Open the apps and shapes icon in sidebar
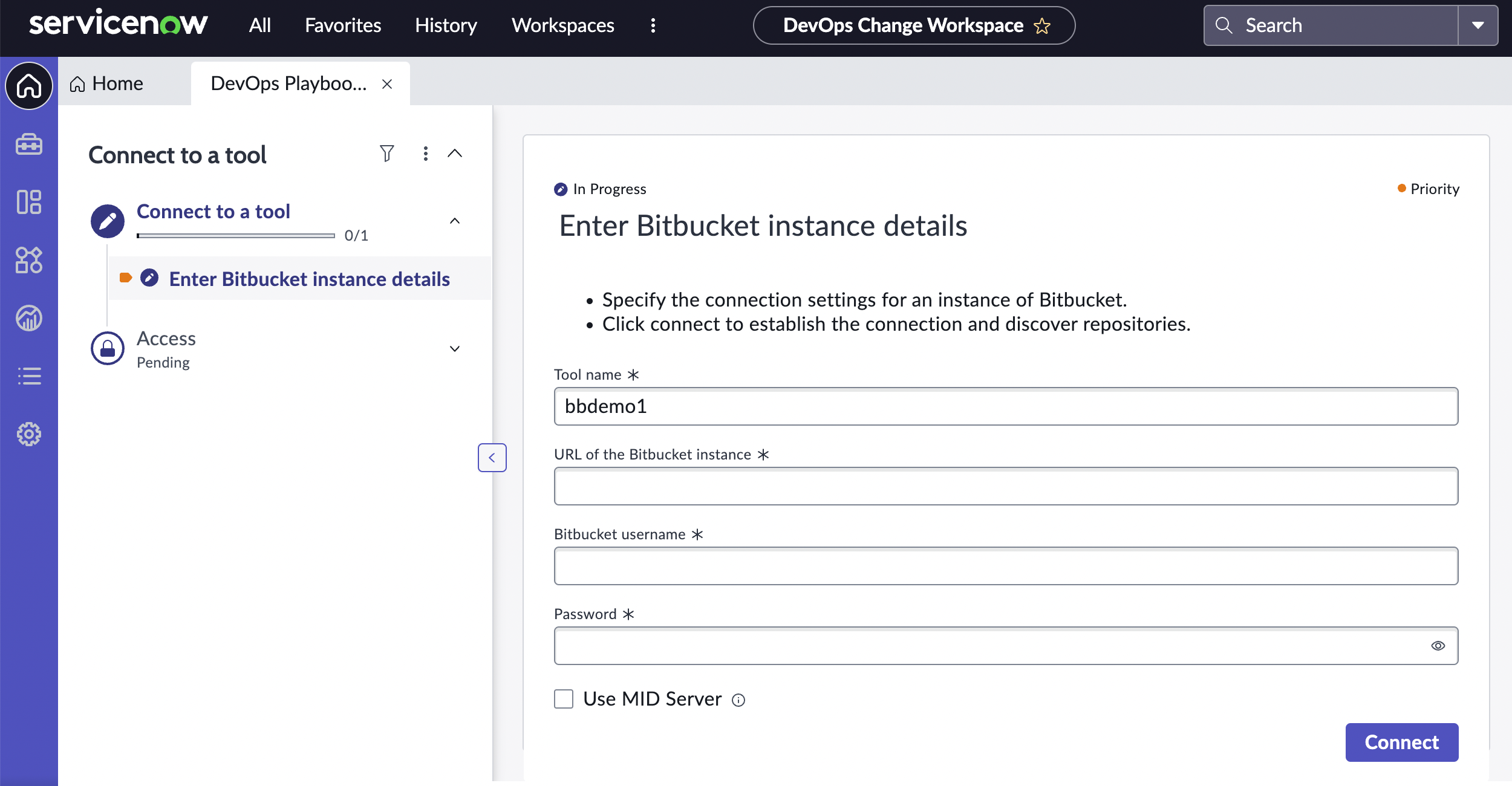The width and height of the screenshot is (1512, 786). 29,260
